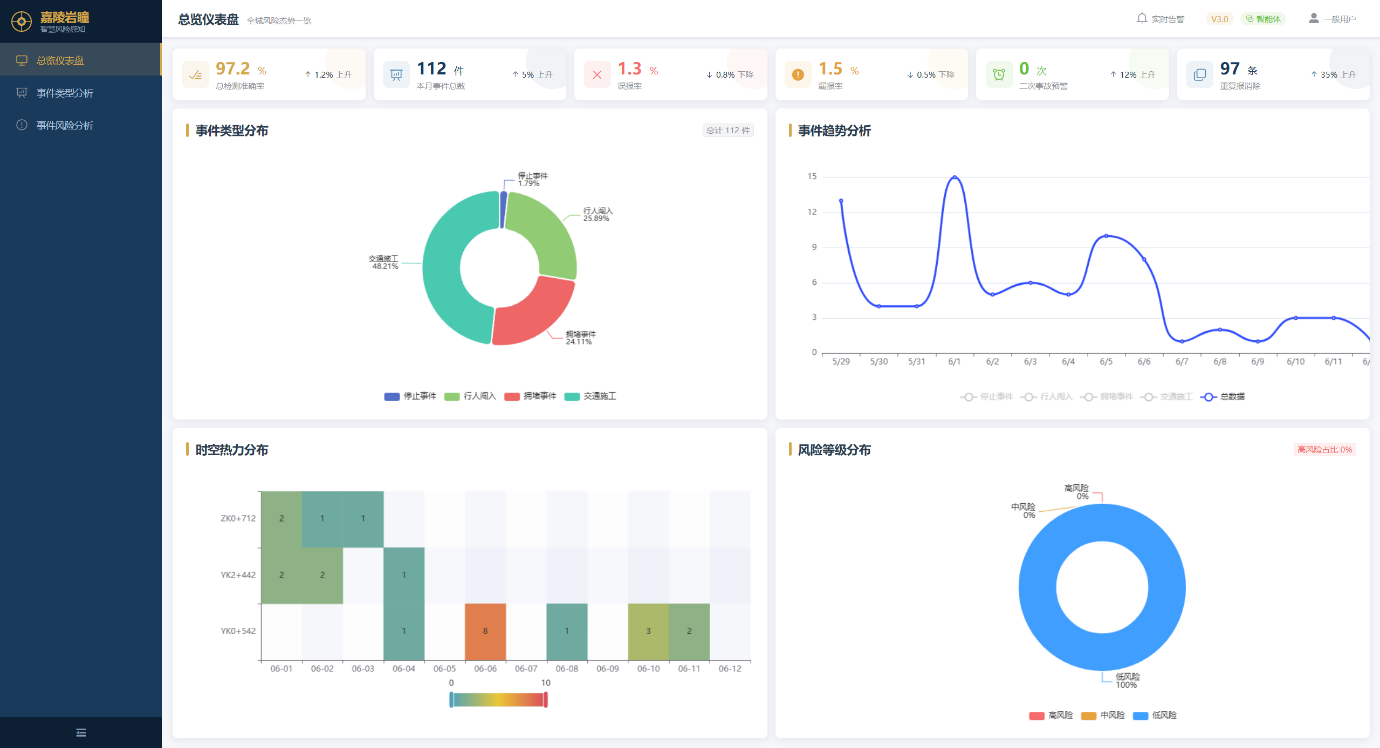
Task: Open the 一般用户 account menu
Action: click(x=1332, y=19)
